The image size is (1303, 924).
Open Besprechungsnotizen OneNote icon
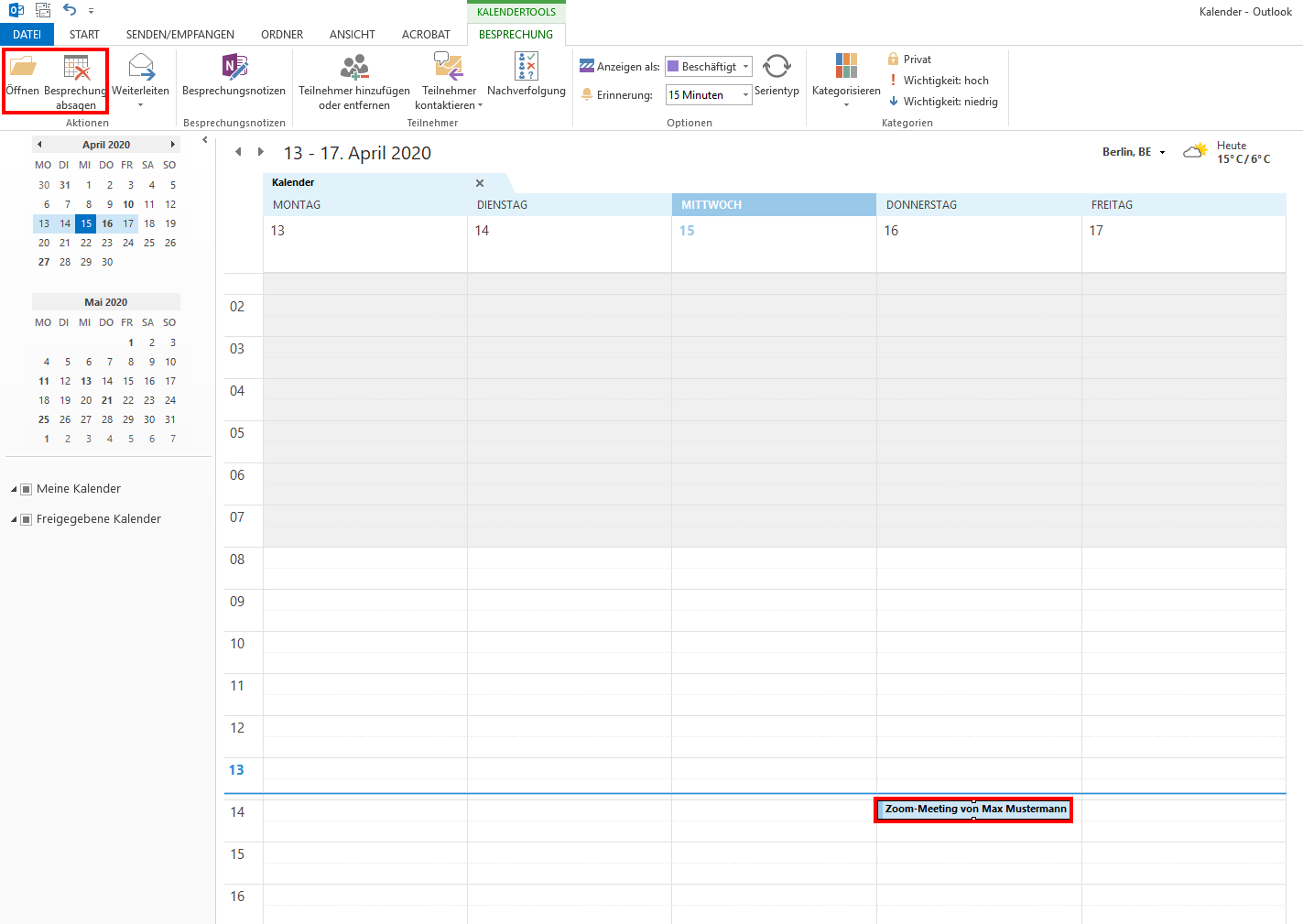pyautogui.click(x=234, y=68)
